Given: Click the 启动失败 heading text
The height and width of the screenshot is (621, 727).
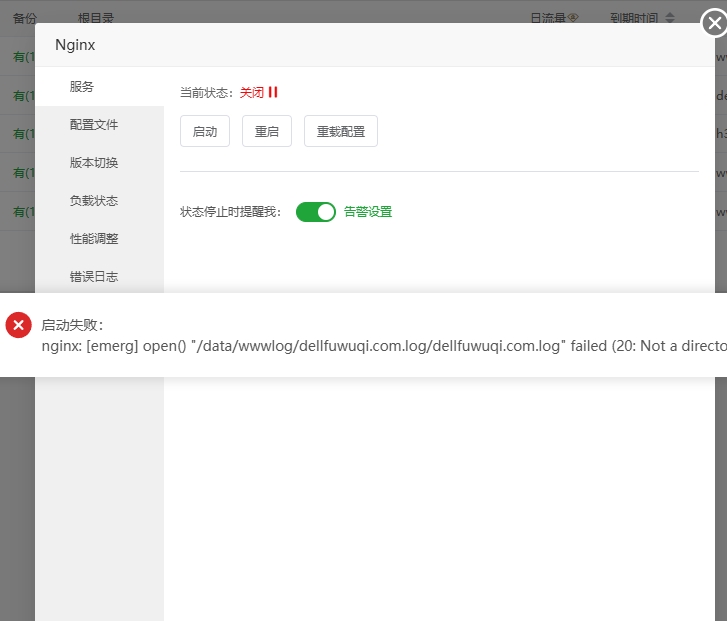Looking at the screenshot, I should click(72, 325).
